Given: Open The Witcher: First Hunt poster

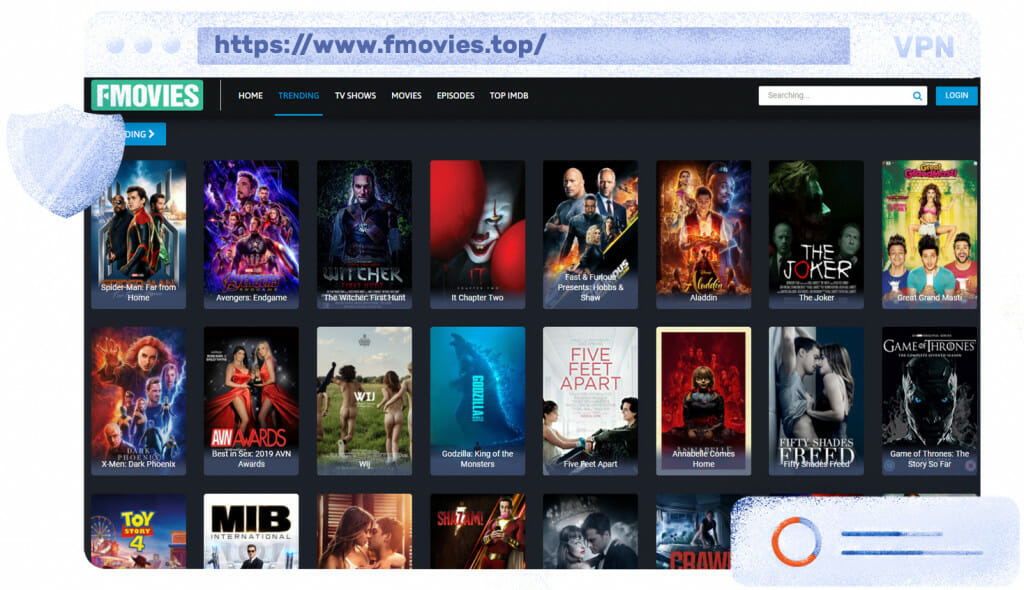Looking at the screenshot, I should (364, 234).
